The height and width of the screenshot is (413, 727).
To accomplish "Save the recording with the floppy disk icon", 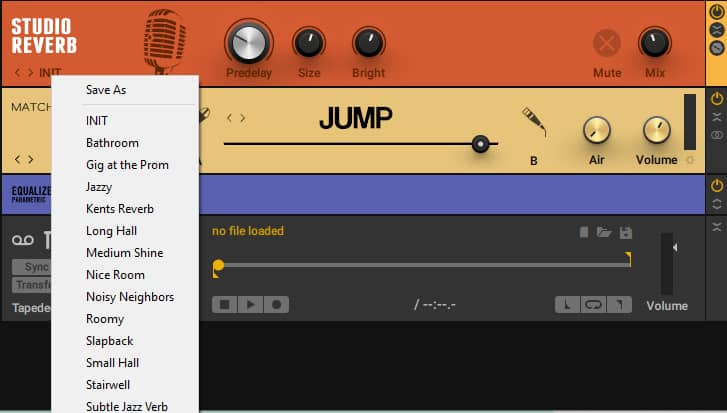I will coord(625,233).
